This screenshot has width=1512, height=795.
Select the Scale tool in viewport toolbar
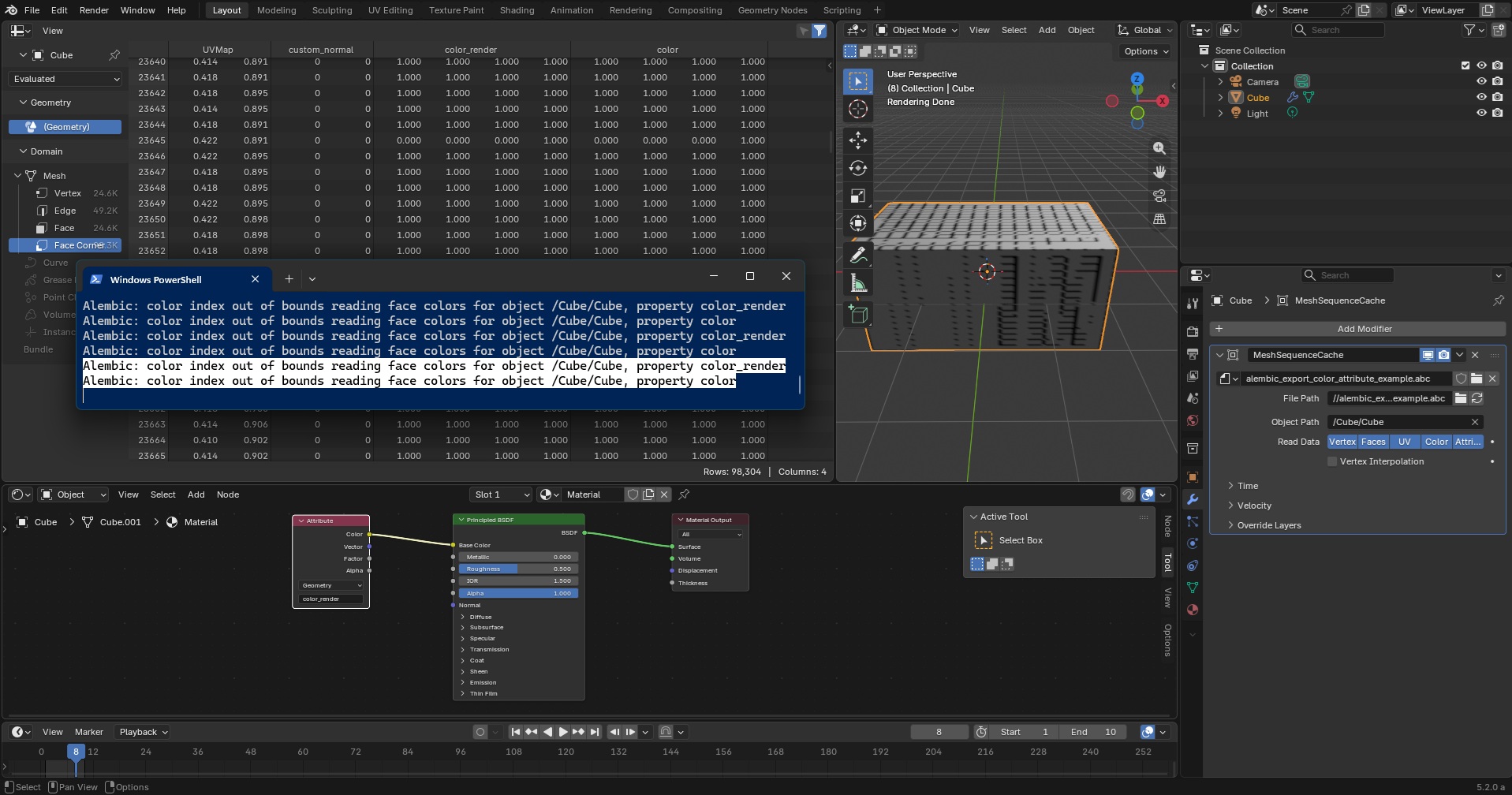point(858,196)
